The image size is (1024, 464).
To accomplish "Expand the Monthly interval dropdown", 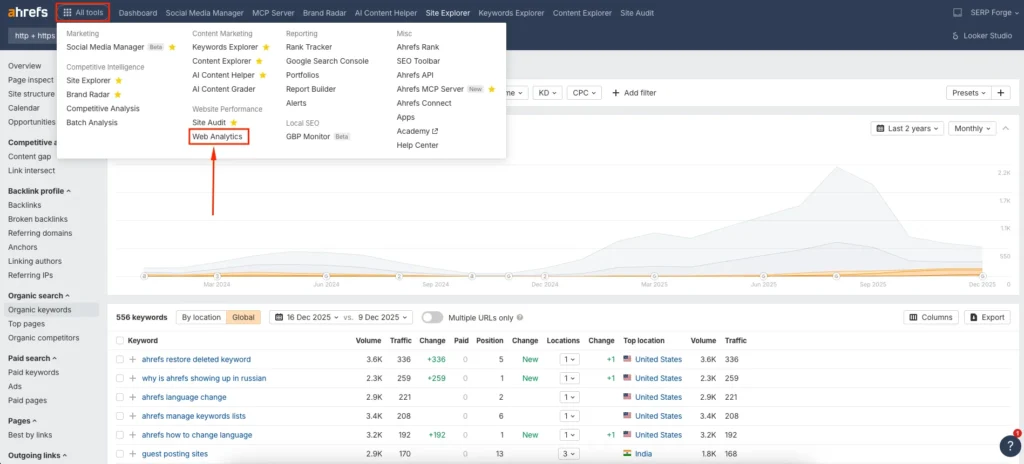I will click(973, 128).
